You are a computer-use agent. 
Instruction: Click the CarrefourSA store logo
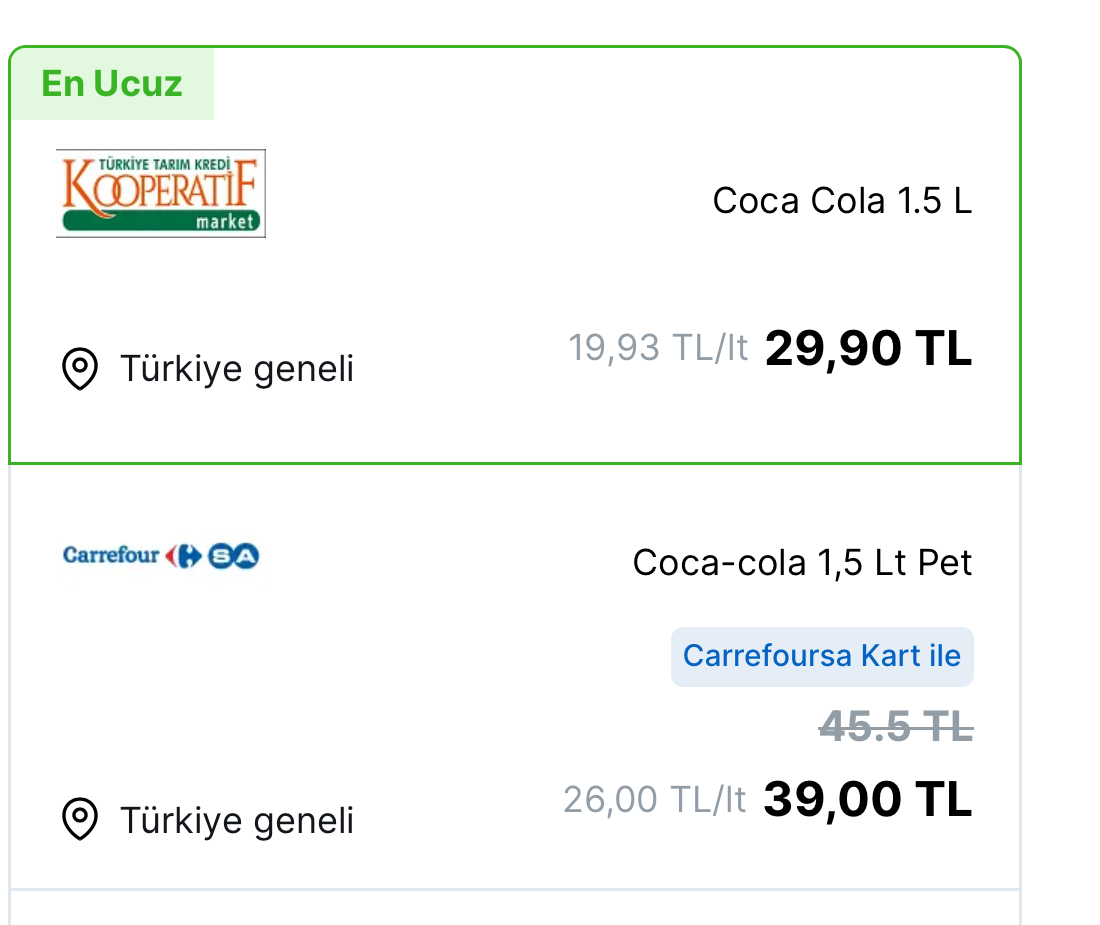[x=161, y=555]
